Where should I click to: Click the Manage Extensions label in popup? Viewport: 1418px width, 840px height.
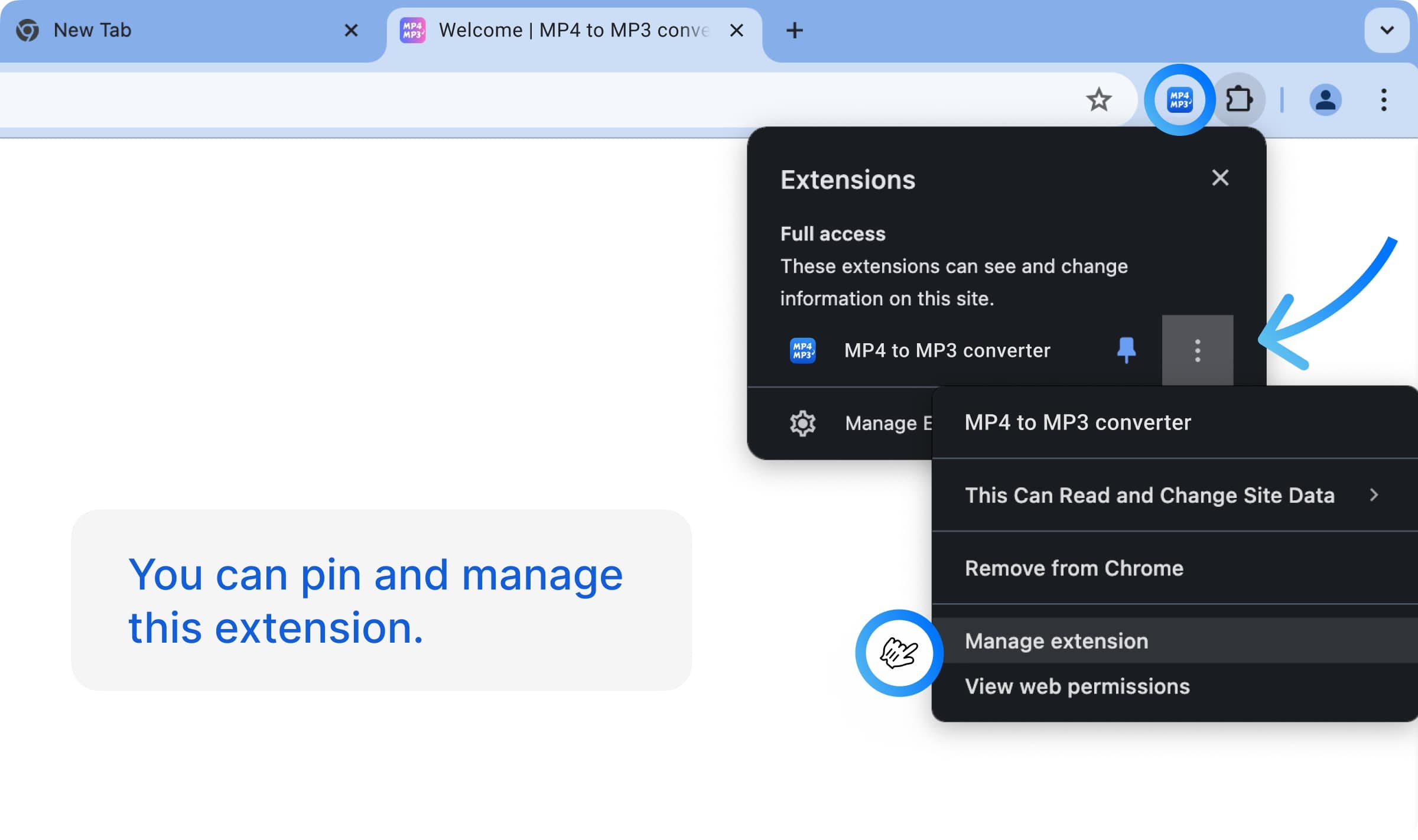click(888, 423)
